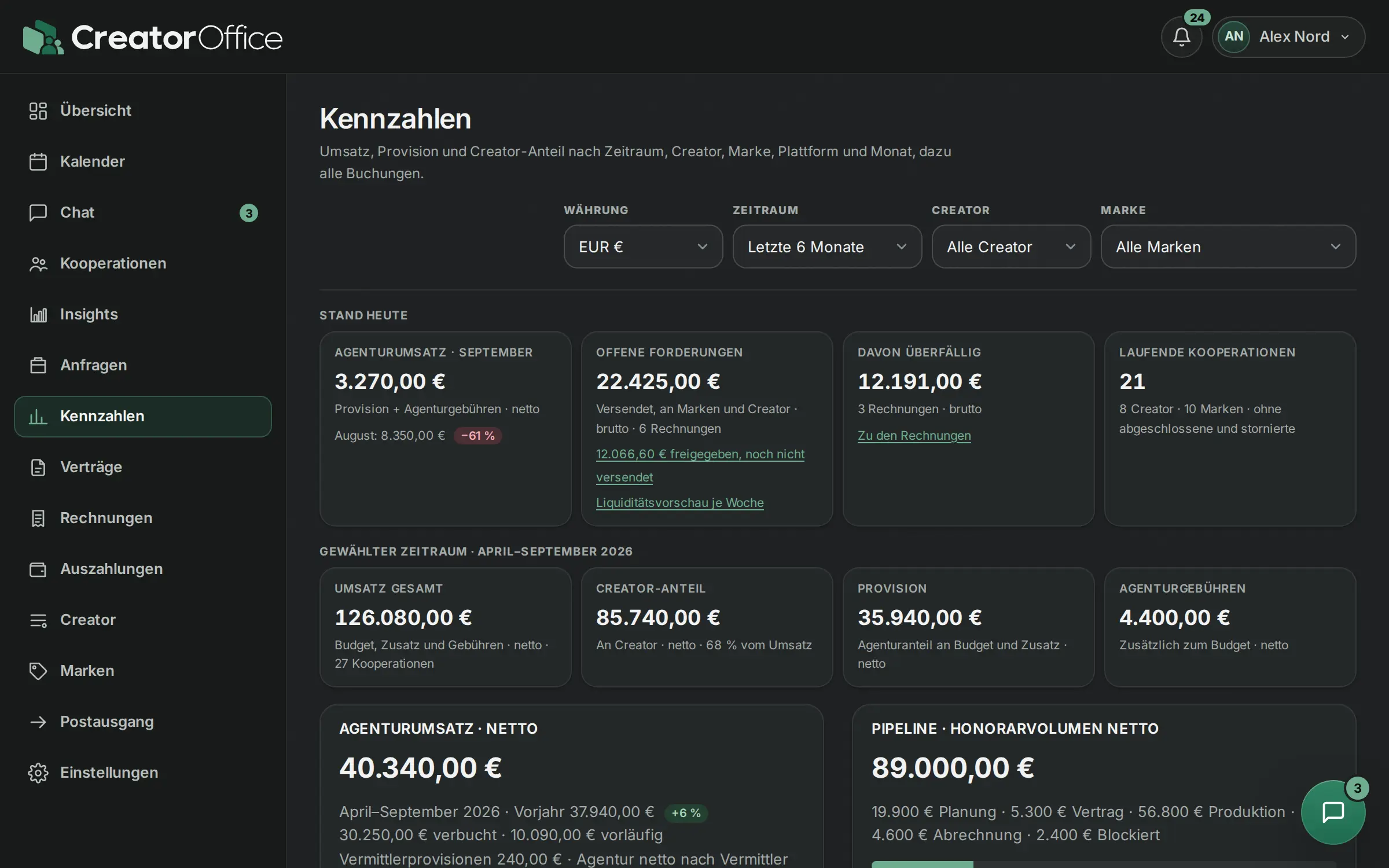Click the Marken tag icon

(x=38, y=671)
